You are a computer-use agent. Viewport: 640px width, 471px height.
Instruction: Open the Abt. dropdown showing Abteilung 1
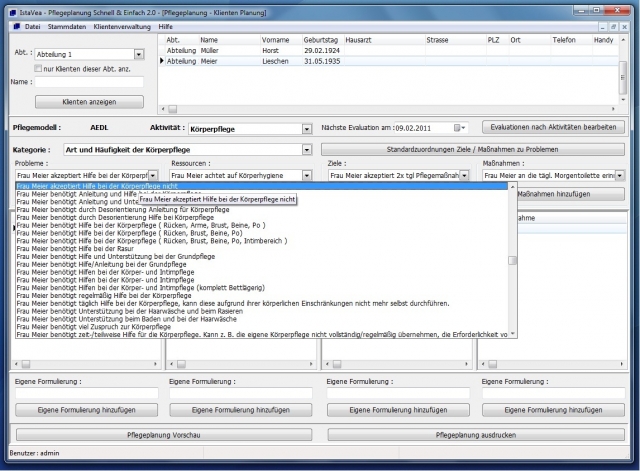tap(139, 54)
